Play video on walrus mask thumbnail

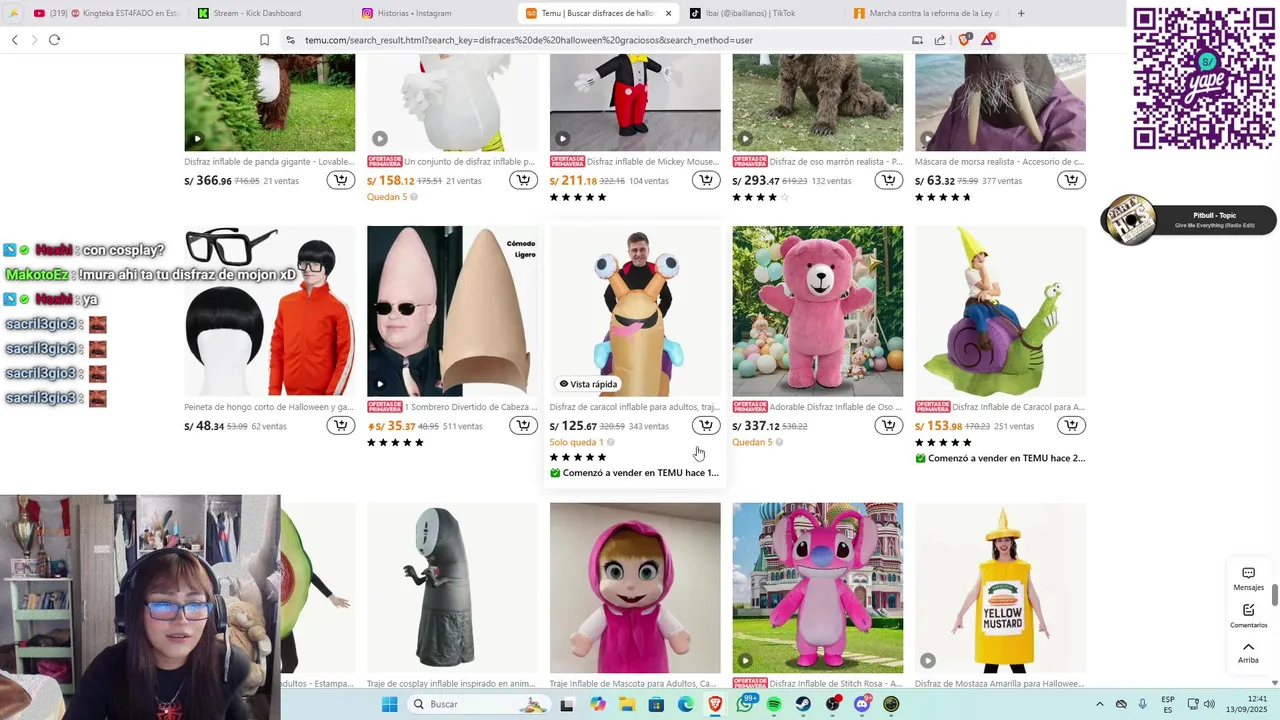click(x=928, y=139)
